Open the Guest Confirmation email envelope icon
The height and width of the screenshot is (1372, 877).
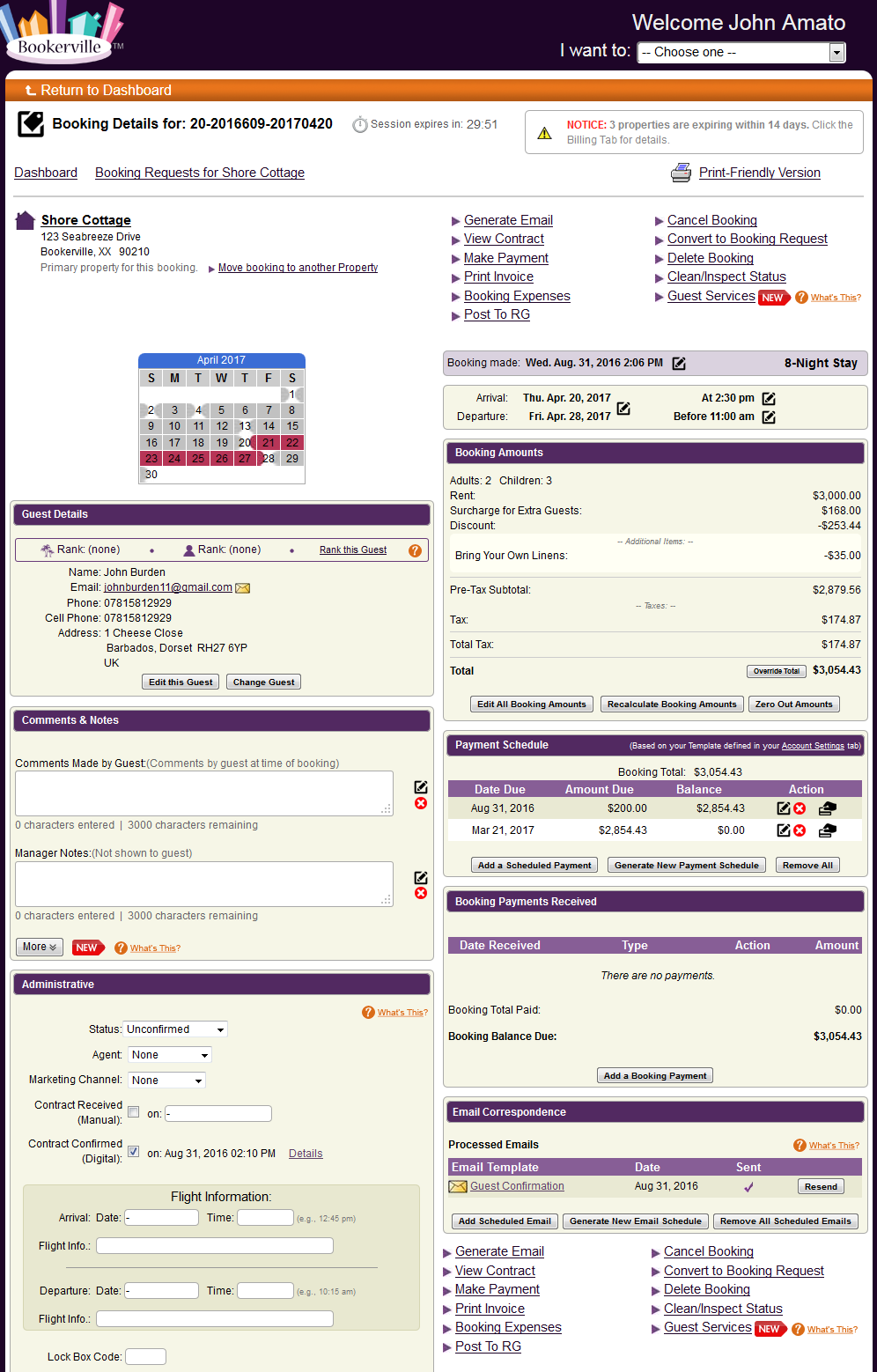coord(457,1186)
